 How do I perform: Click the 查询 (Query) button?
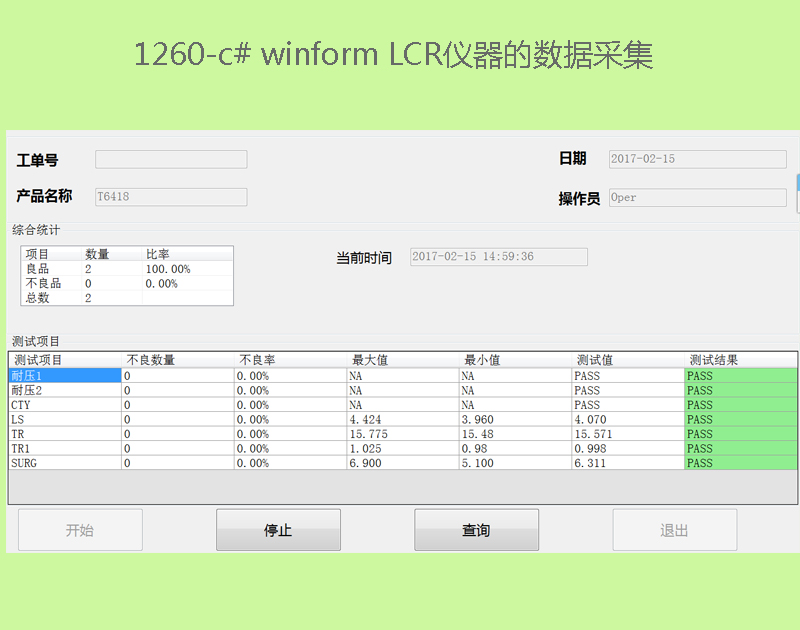[476, 530]
